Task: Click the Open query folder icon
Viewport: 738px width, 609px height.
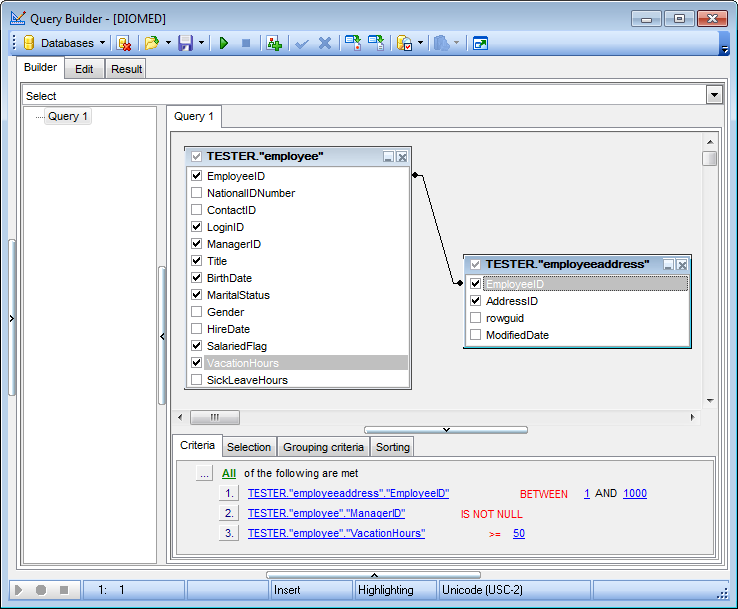Action: [151, 43]
